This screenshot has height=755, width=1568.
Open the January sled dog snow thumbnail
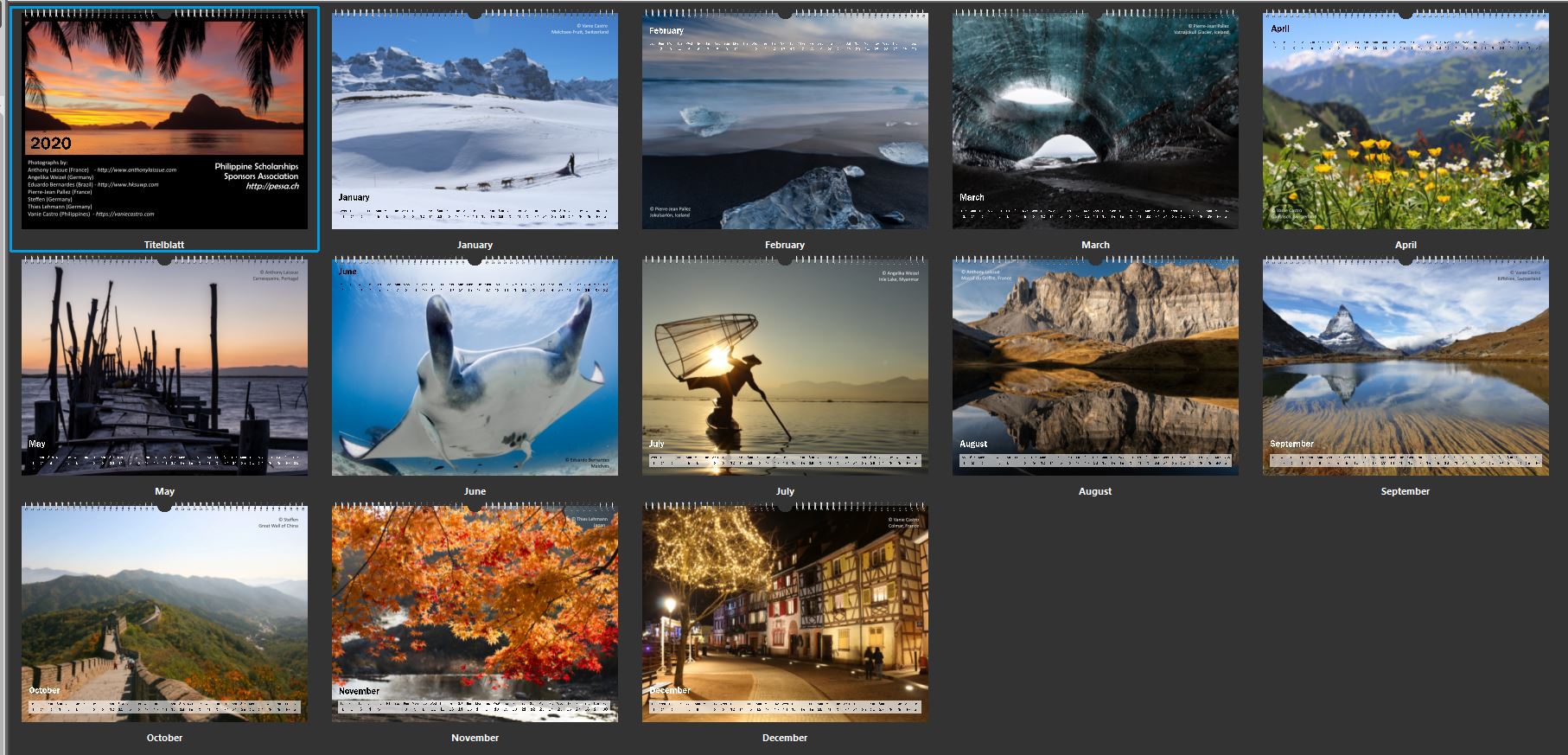pos(475,121)
